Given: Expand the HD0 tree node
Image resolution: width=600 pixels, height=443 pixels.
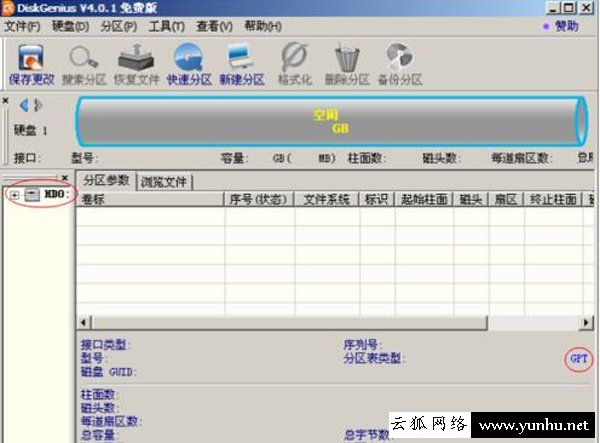Looking at the screenshot, I should (x=14, y=195).
